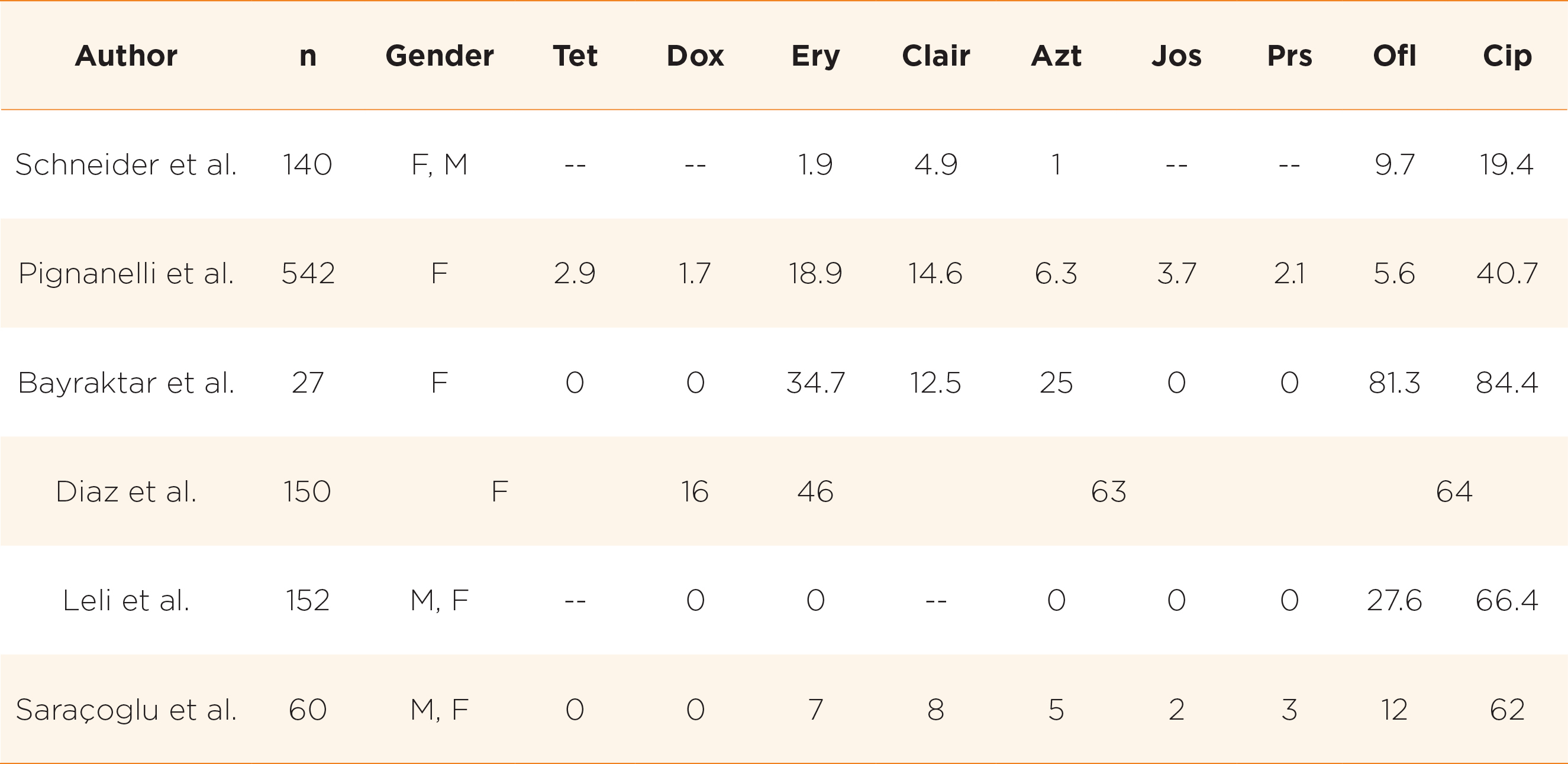The height and width of the screenshot is (764, 1568).
Task: Click the Author column header
Action: (126, 56)
